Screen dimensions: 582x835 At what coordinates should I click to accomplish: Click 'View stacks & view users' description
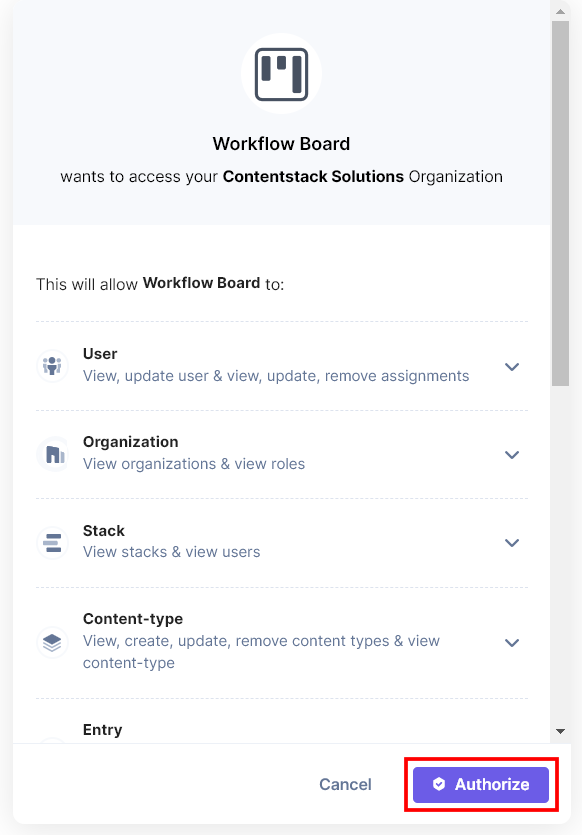[171, 552]
